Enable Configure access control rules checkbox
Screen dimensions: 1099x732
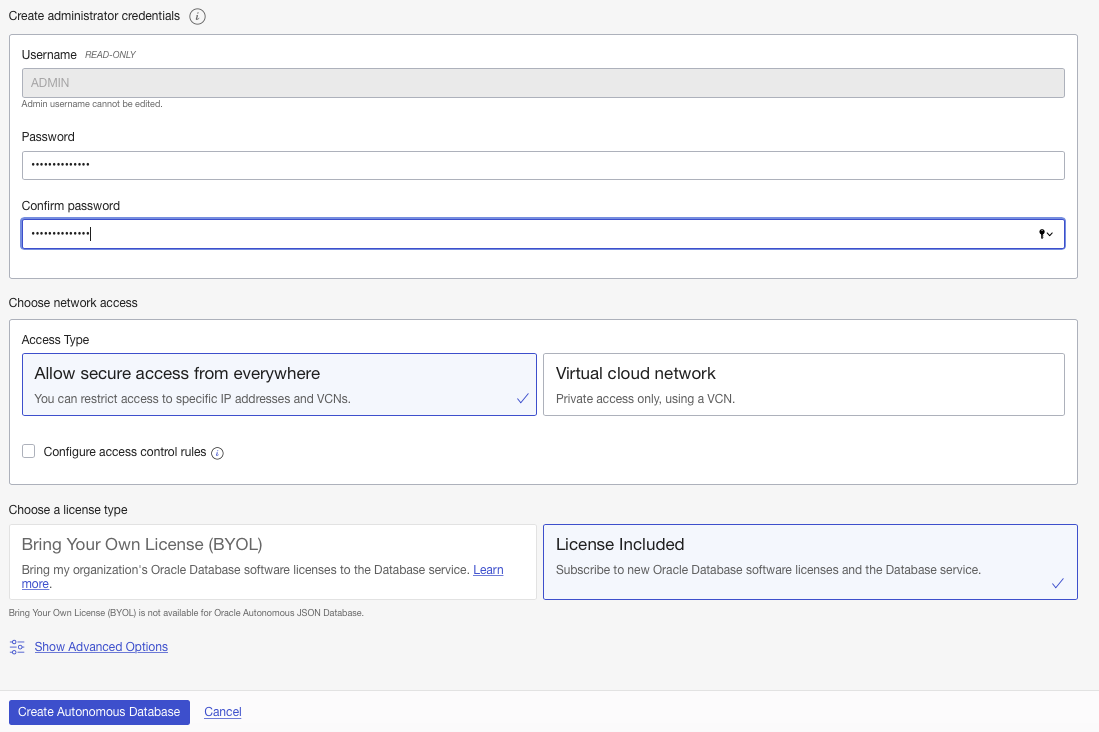click(x=29, y=452)
